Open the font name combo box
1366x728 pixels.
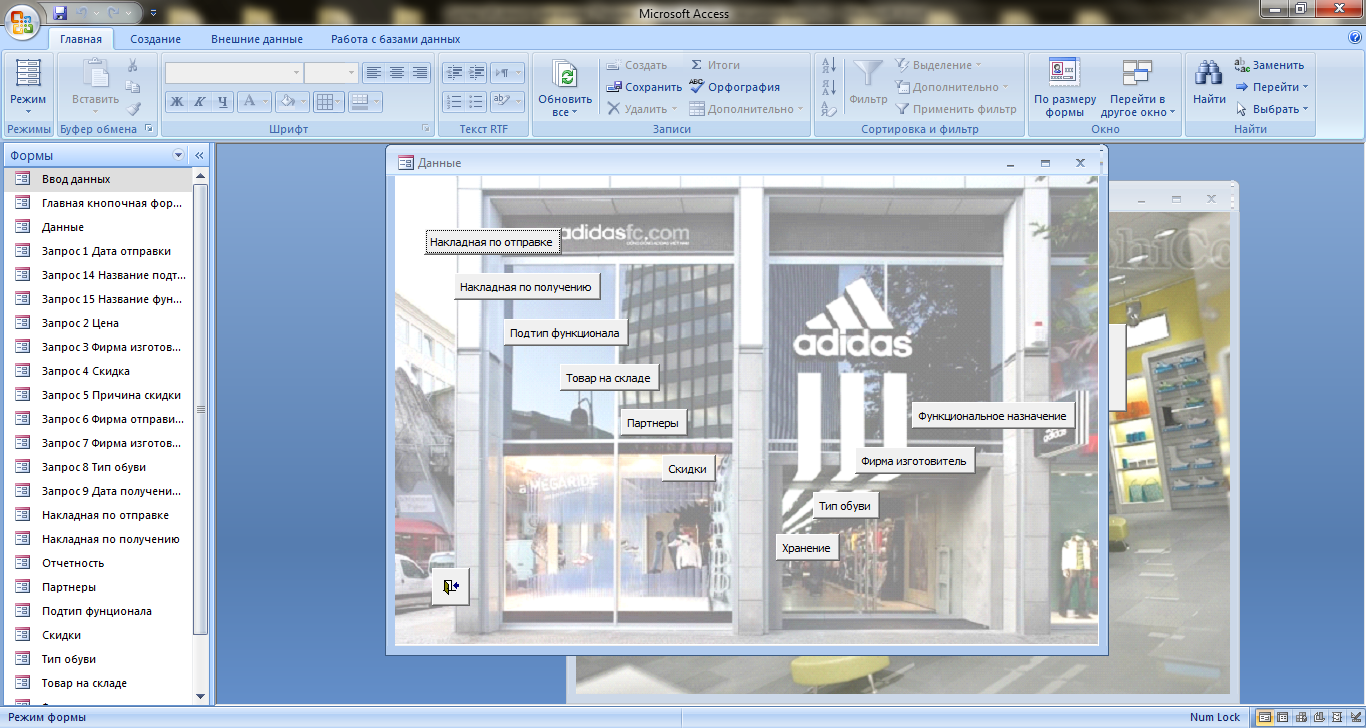click(x=234, y=73)
